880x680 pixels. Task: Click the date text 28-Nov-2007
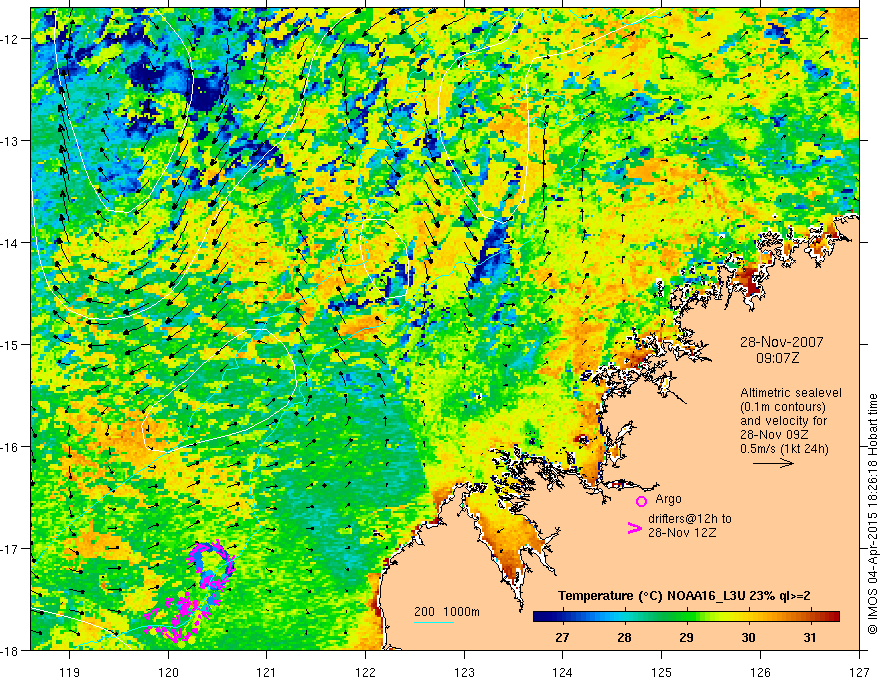pyautogui.click(x=782, y=342)
